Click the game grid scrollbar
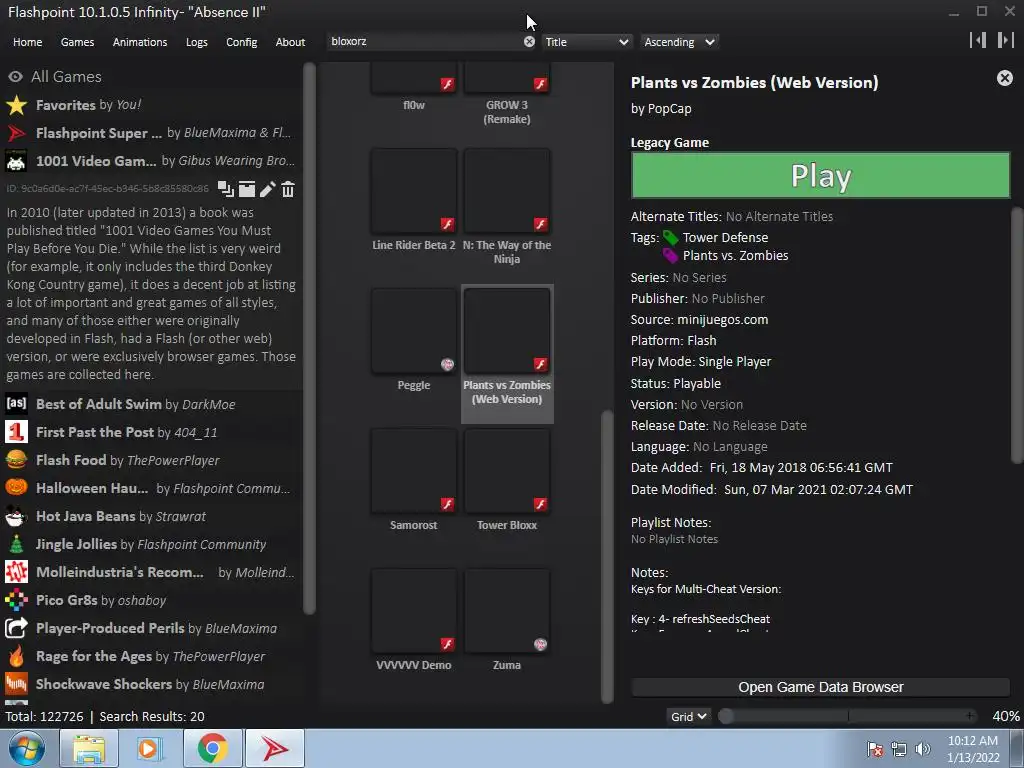The width and height of the screenshot is (1024, 768). click(x=607, y=556)
